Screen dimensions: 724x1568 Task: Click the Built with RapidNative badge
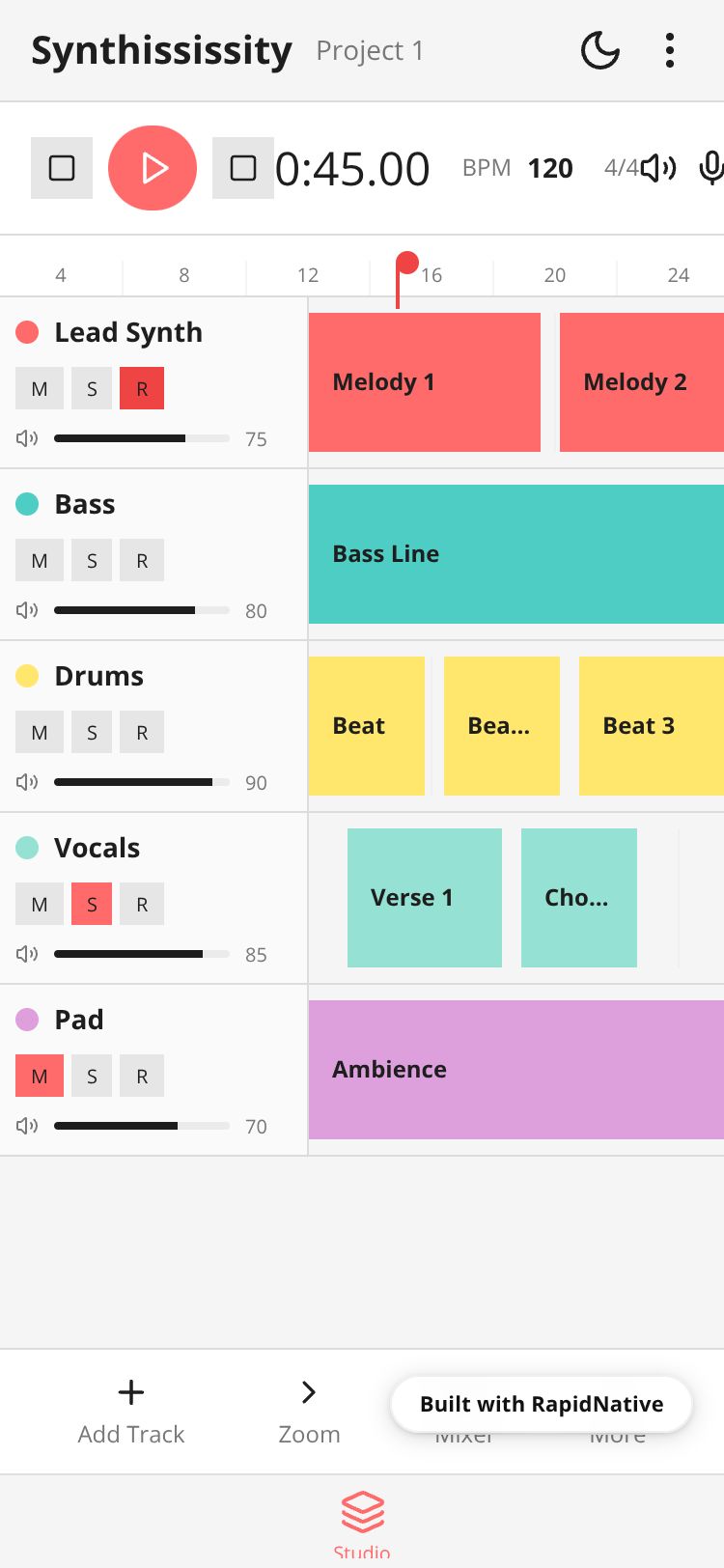(x=542, y=1404)
